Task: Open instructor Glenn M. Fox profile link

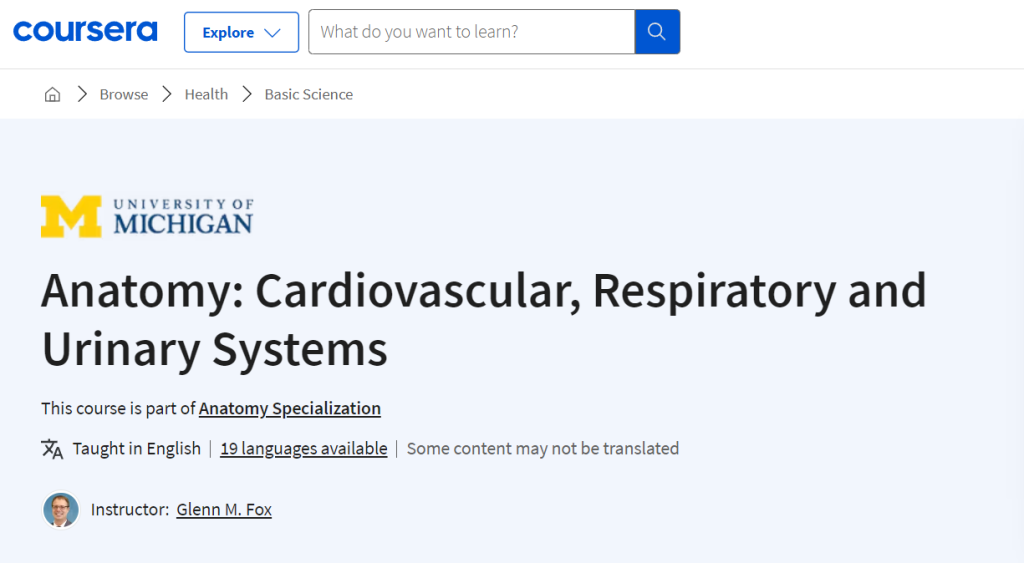Action: coord(224,509)
